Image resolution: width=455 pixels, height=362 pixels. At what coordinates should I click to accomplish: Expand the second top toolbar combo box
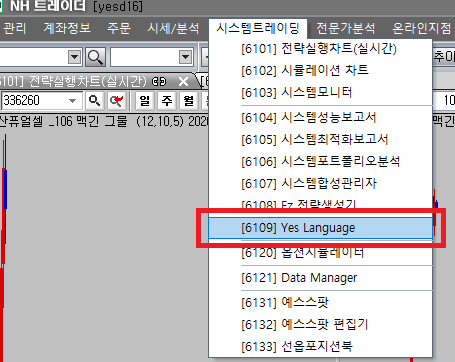(x=185, y=57)
